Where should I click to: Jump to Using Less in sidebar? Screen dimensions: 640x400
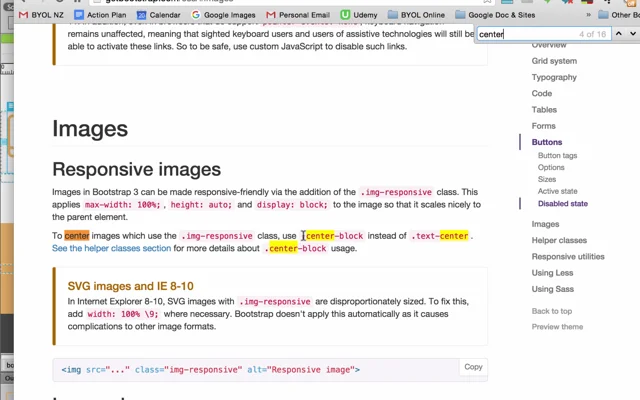(x=552, y=273)
